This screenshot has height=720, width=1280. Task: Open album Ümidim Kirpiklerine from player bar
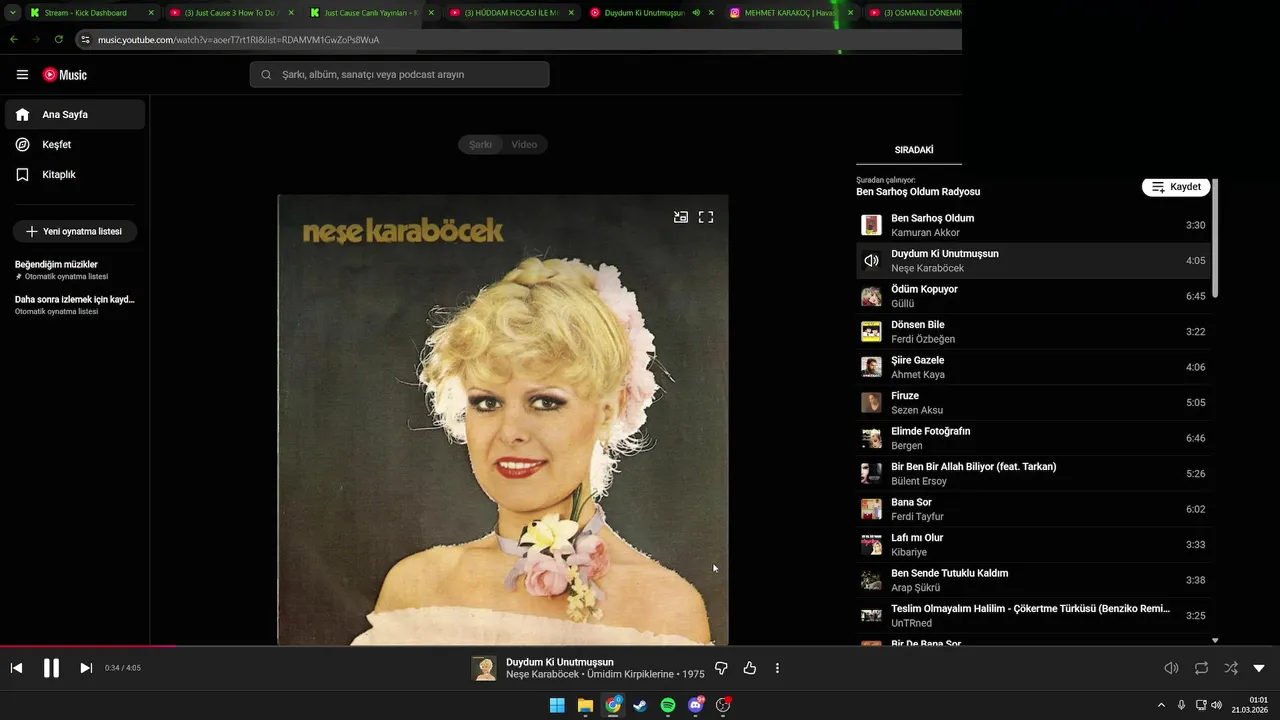[631, 675]
